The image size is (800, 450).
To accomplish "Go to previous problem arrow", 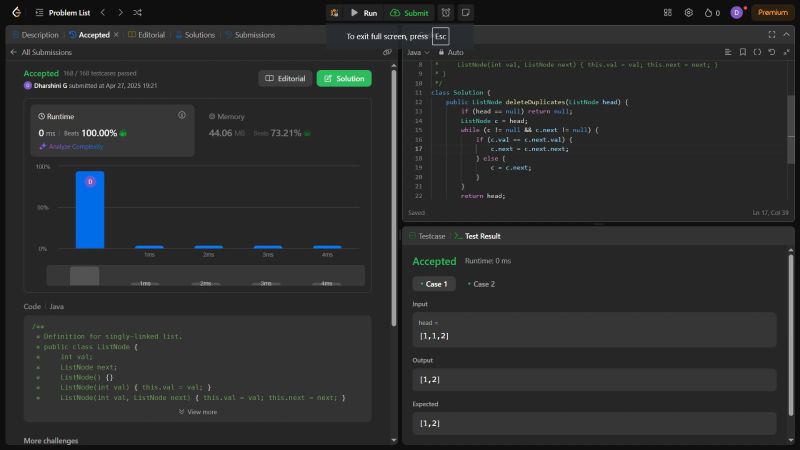I will click(103, 12).
